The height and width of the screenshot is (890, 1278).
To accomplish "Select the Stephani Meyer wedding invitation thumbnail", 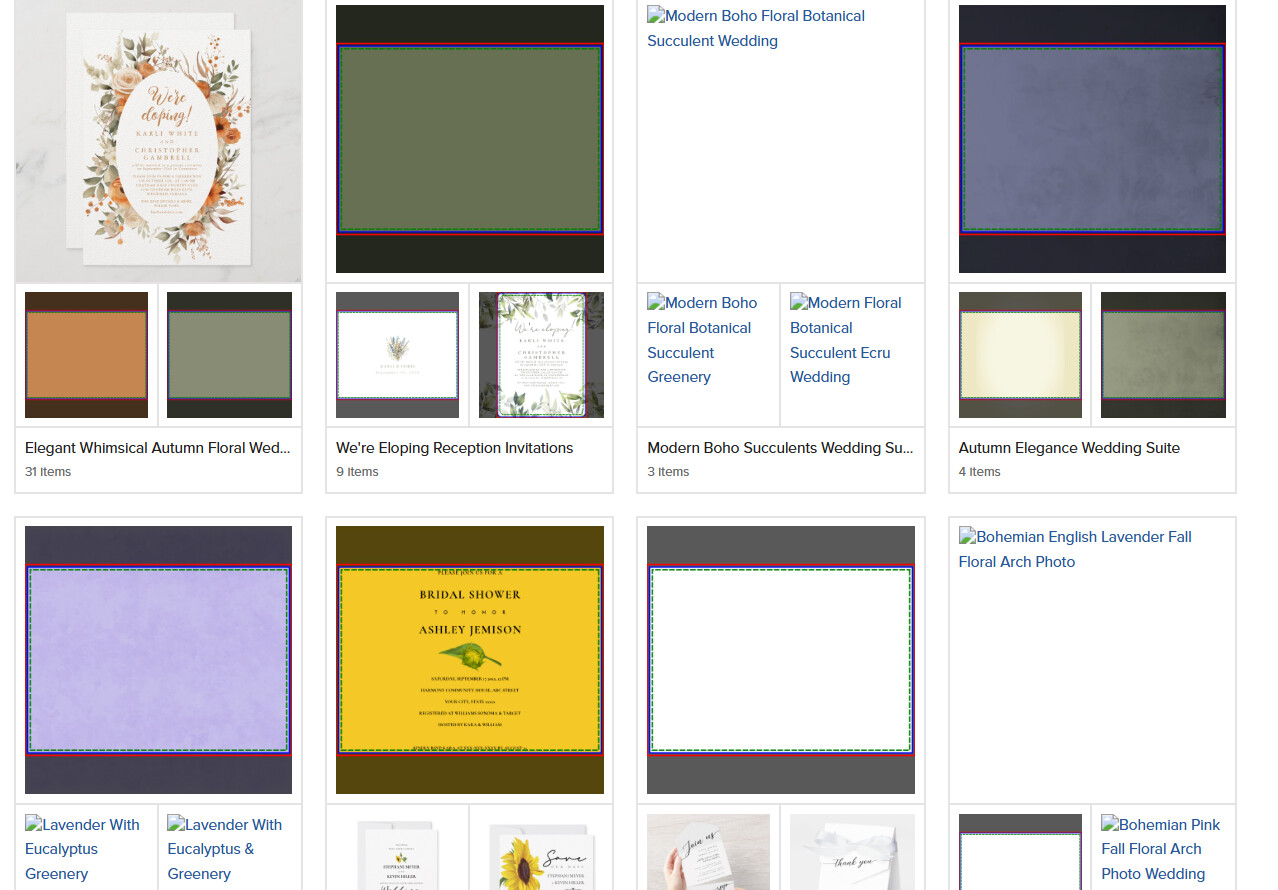I will pos(397,852).
